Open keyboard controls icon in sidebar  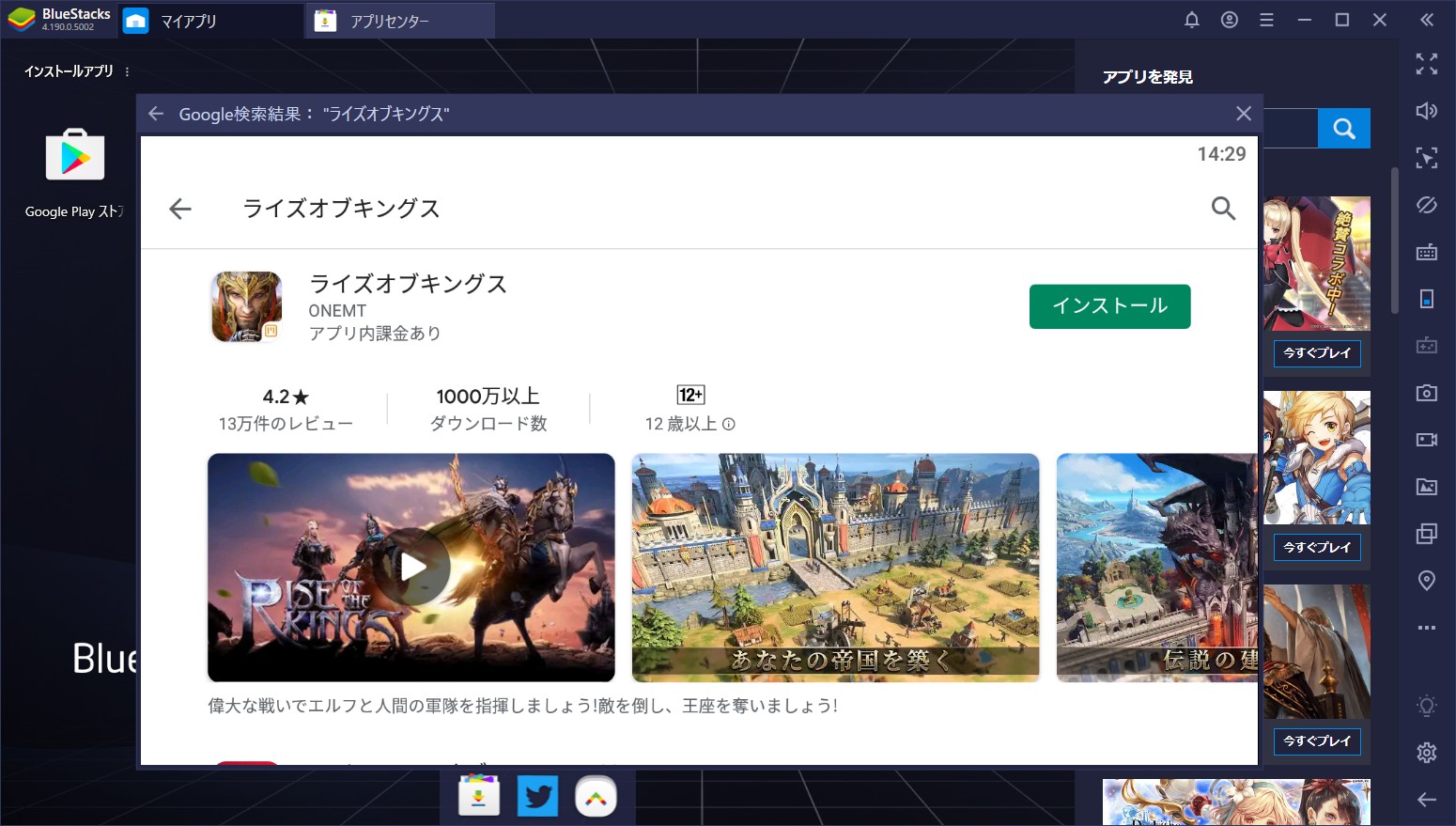pos(1427,252)
